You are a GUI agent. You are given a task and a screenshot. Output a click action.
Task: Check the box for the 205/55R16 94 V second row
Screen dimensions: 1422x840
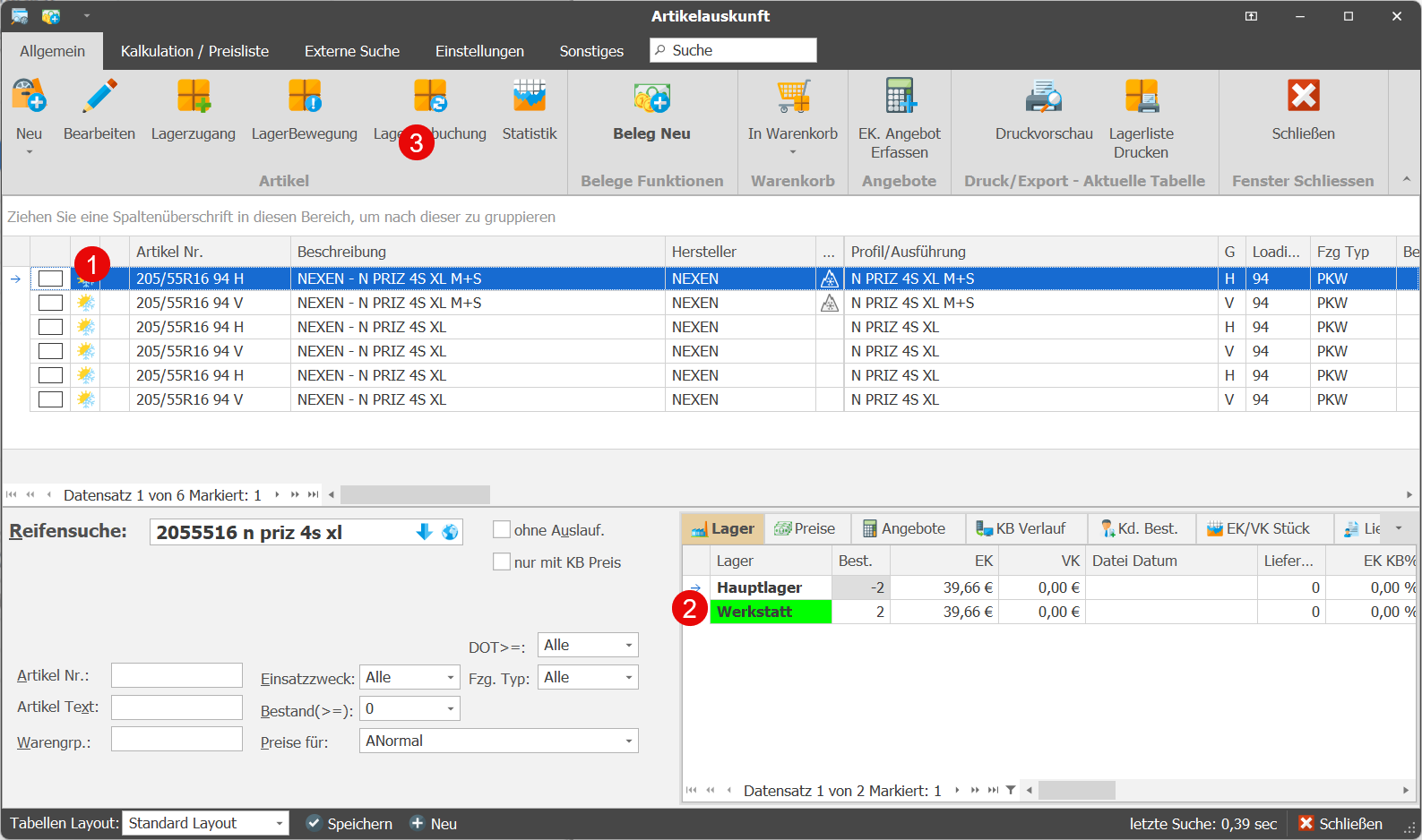coord(51,303)
